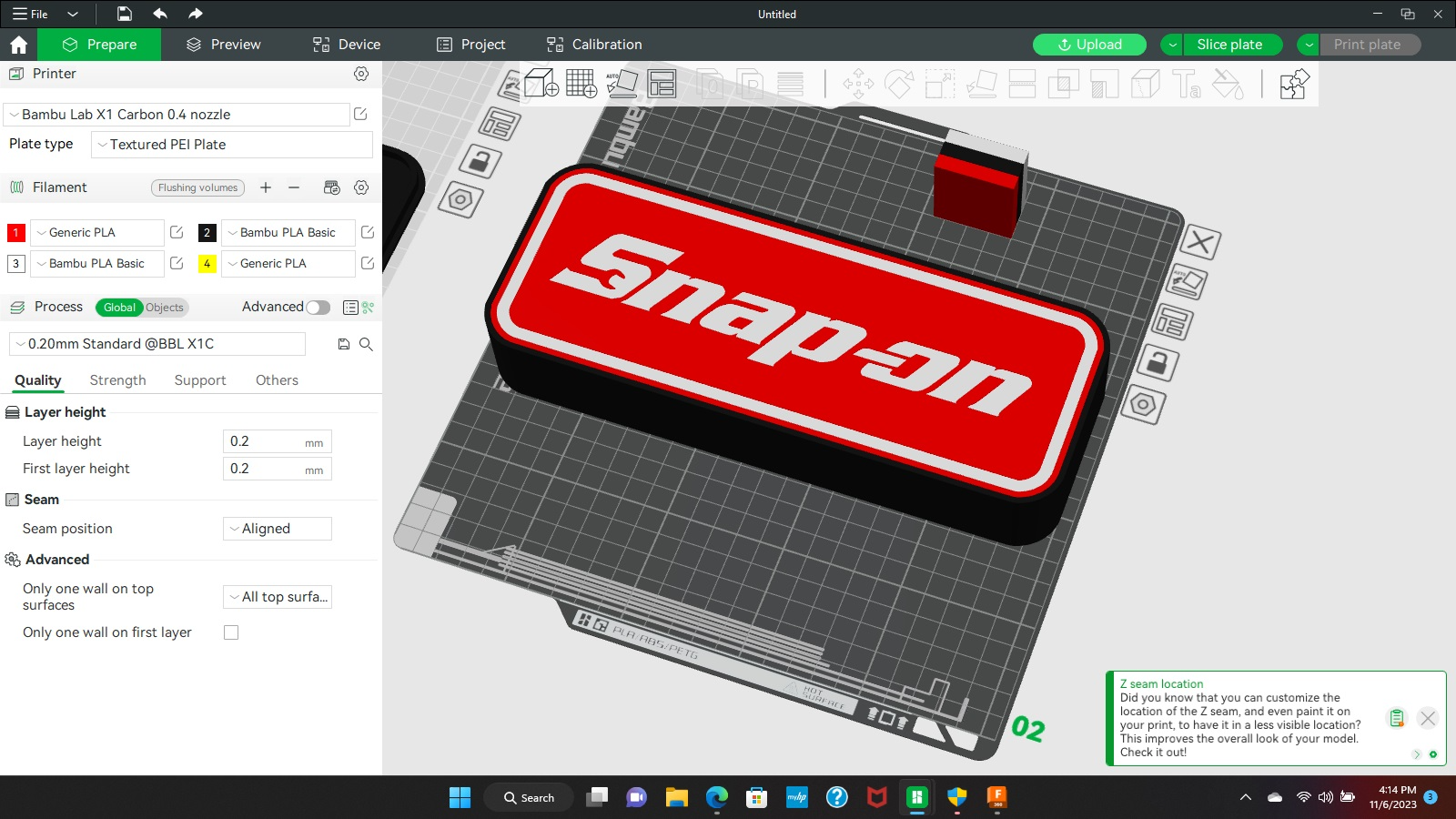Screen dimensions: 1456x819
Task: Select the Cut tool
Action: tap(1022, 84)
